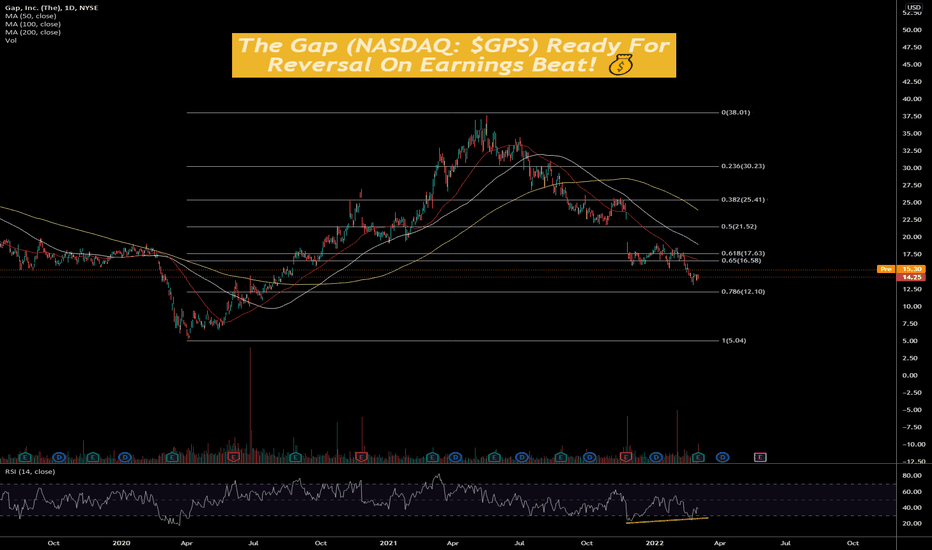Open the dividend marker near October 2021
Image resolution: width=932 pixels, height=550 pixels.
click(x=589, y=457)
